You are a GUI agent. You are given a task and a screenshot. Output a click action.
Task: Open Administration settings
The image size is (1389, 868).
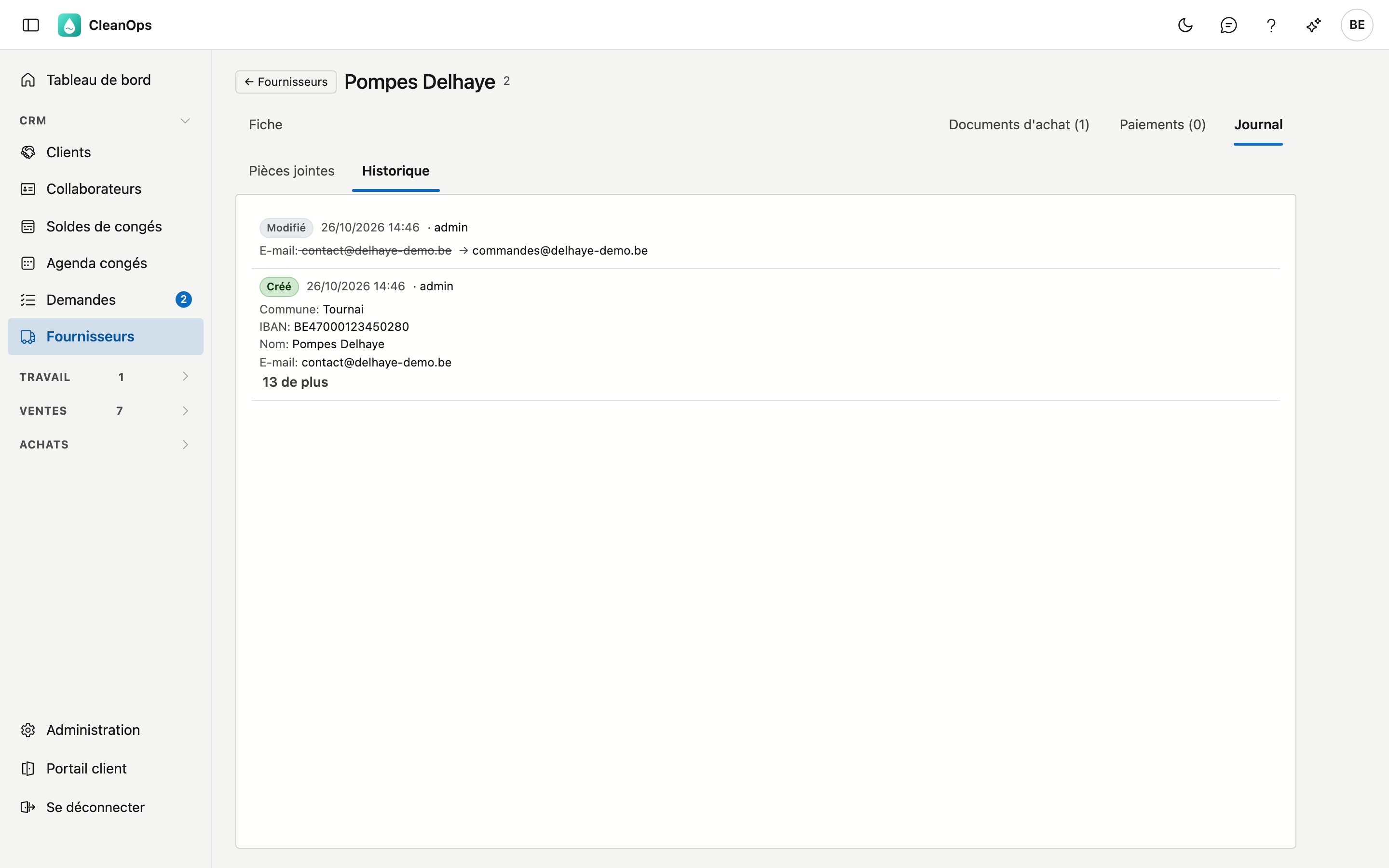click(106, 730)
